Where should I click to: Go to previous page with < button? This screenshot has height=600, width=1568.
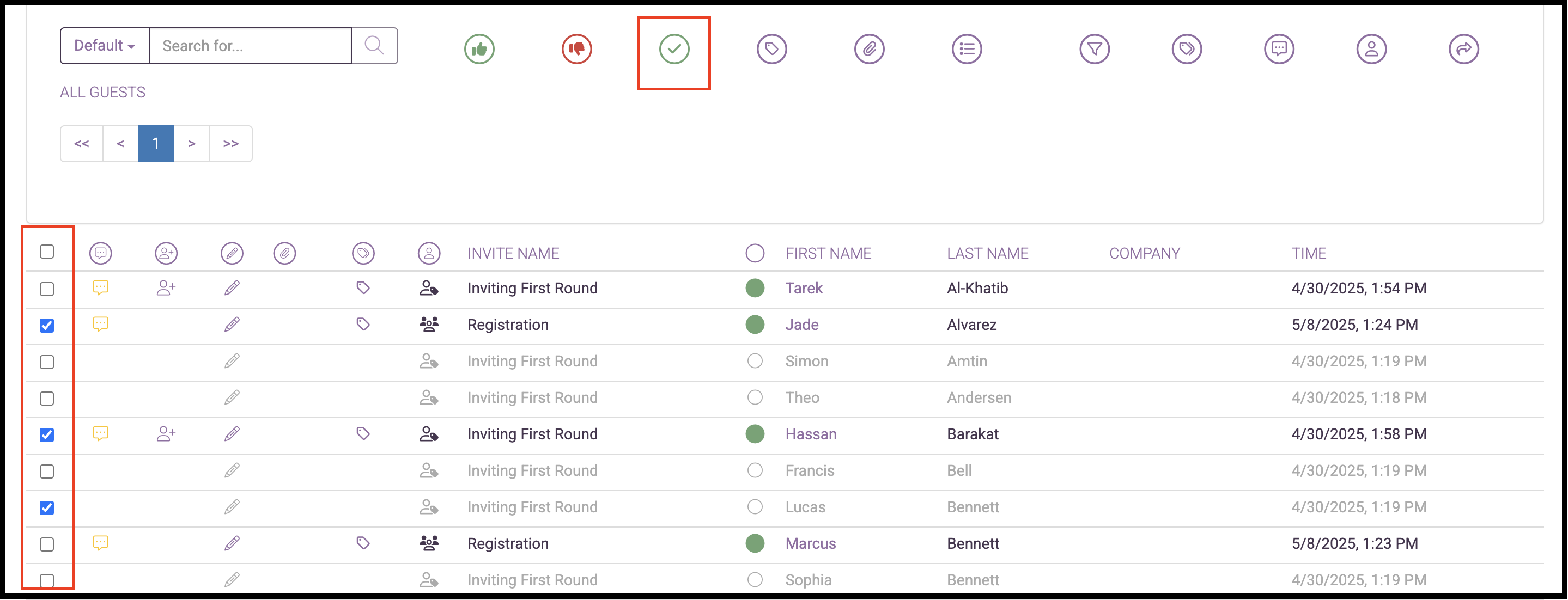coord(120,144)
